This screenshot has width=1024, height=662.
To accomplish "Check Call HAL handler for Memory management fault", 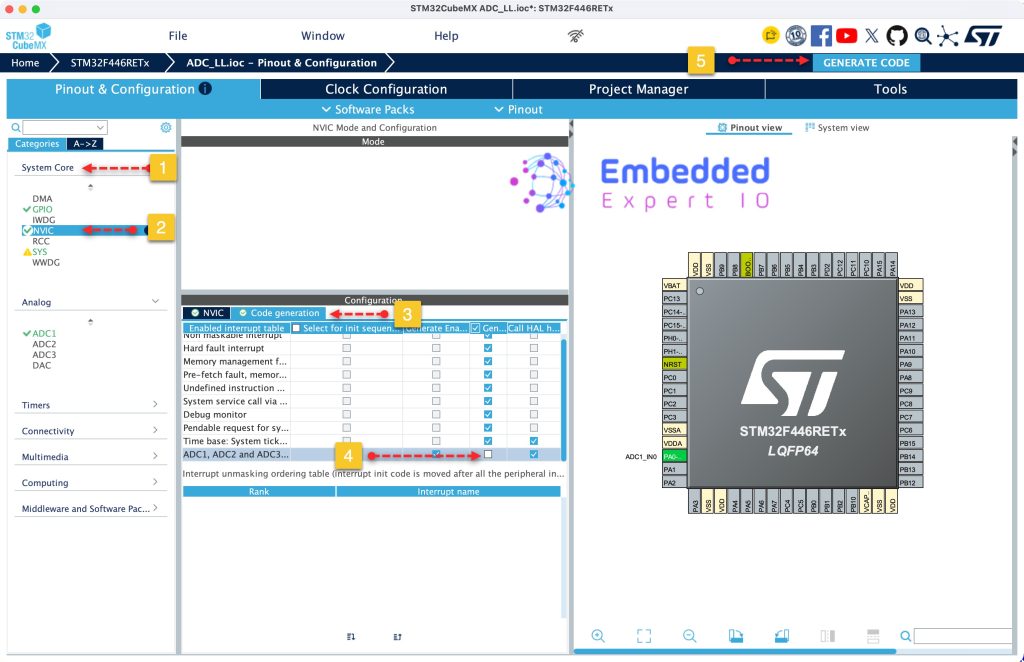I will pyautogui.click(x=534, y=361).
